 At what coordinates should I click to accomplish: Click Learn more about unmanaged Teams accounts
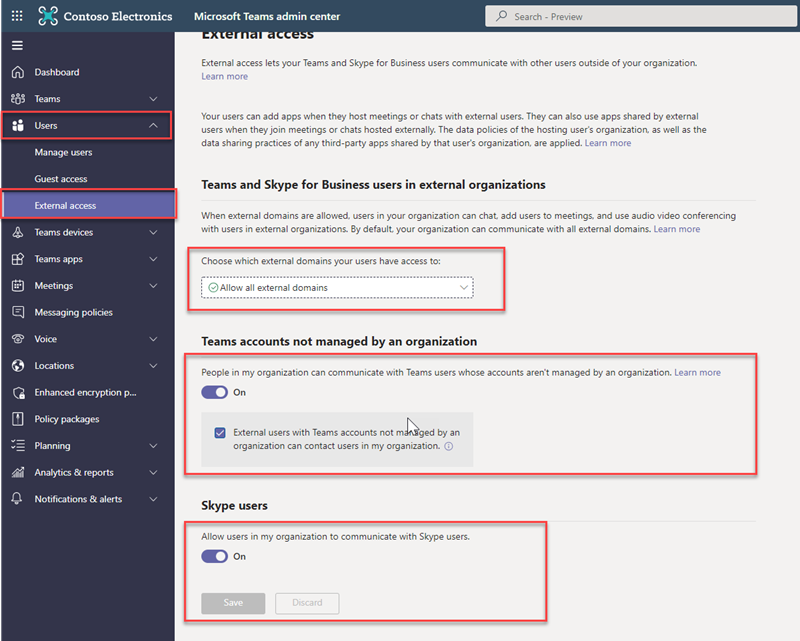coord(697,373)
